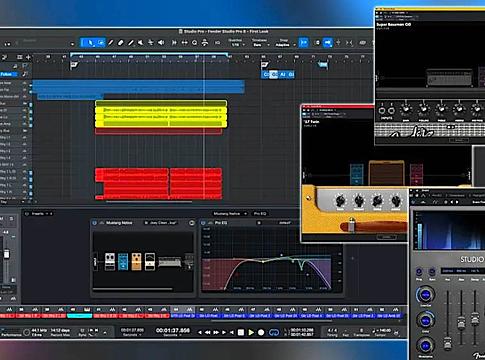
Task: Click the first marker flag on the timeline
Action: pyautogui.click(x=74, y=65)
